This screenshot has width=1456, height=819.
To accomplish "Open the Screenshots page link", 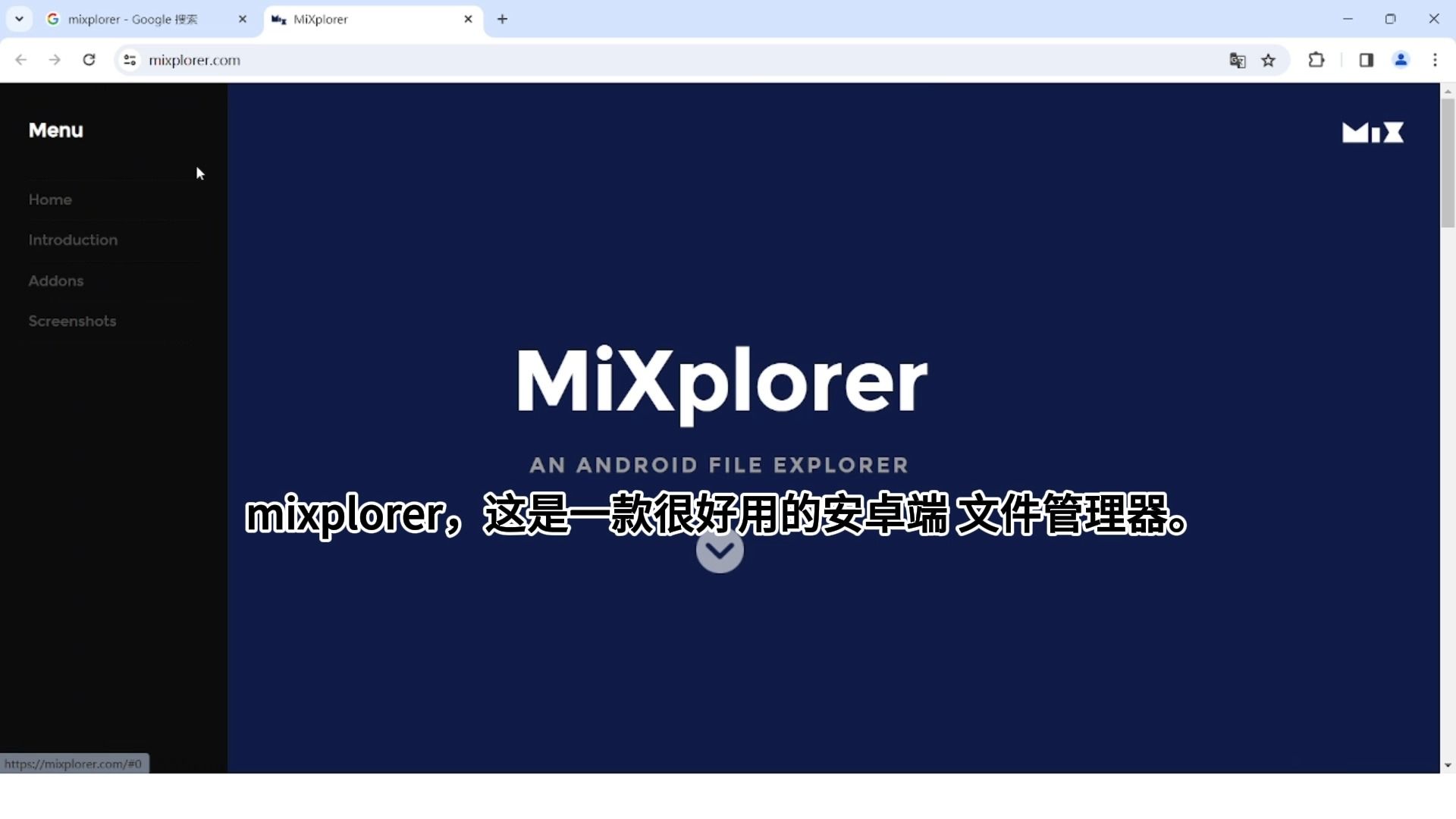I will (71, 321).
